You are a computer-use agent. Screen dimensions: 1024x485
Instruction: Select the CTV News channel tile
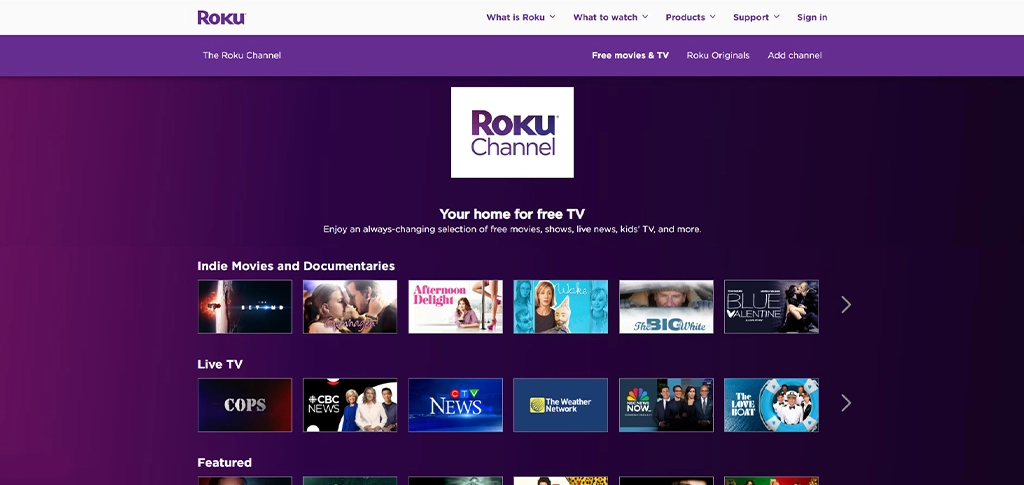(x=455, y=405)
